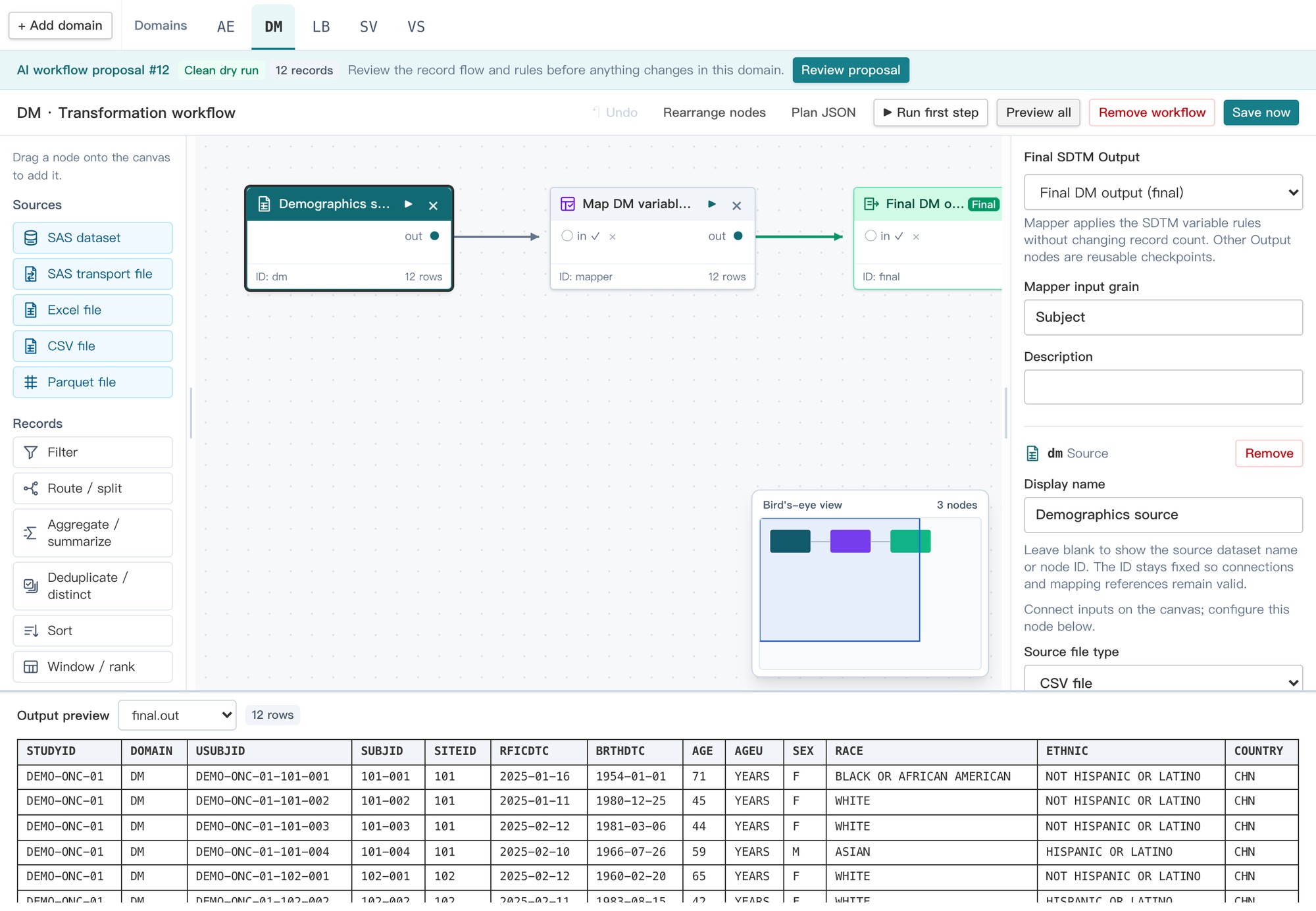Open the Final SDTM Output dropdown
Image resolution: width=1316 pixels, height=911 pixels.
click(x=1163, y=192)
